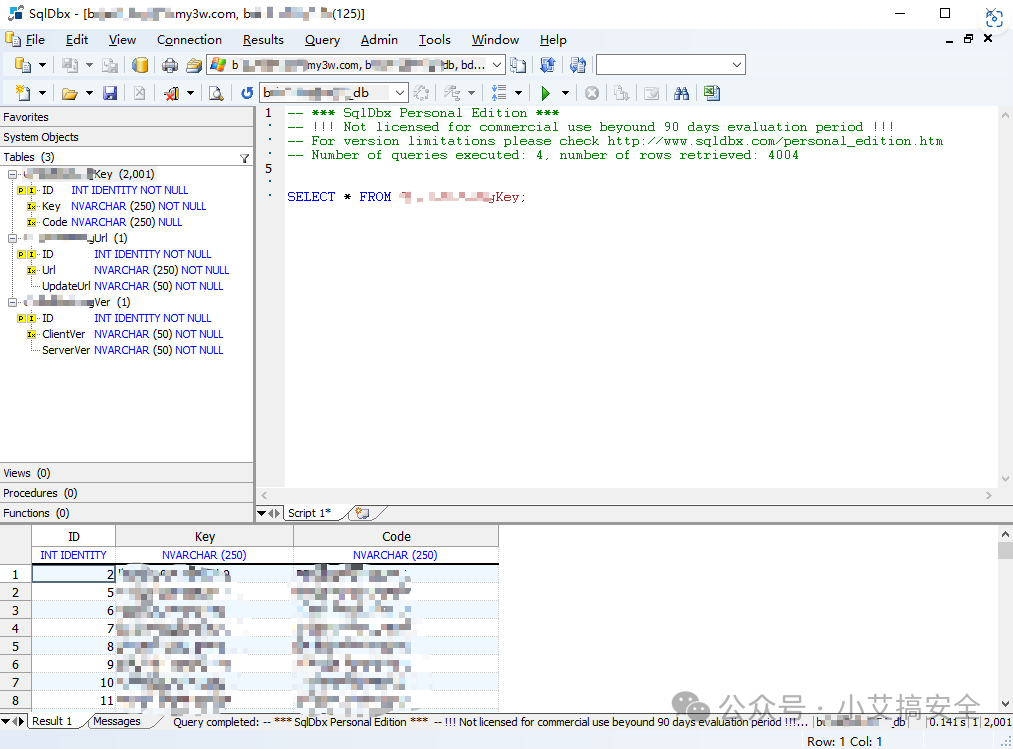This screenshot has height=749, width=1013.
Task: Click the script structure tree icon
Action: click(x=452, y=93)
